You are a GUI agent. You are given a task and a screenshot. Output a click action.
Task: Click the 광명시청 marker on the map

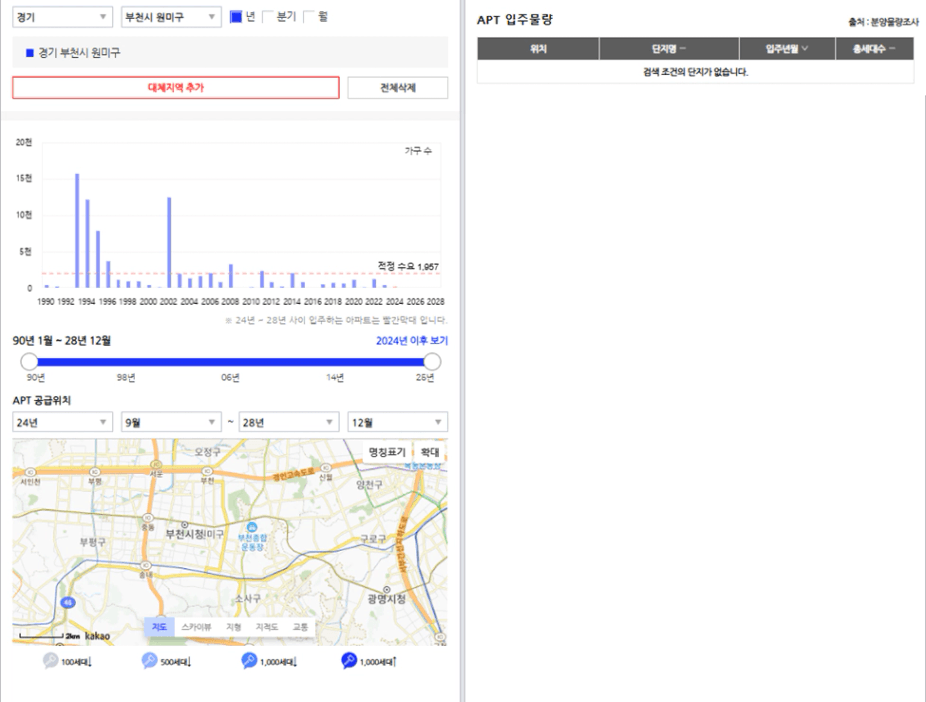387,589
